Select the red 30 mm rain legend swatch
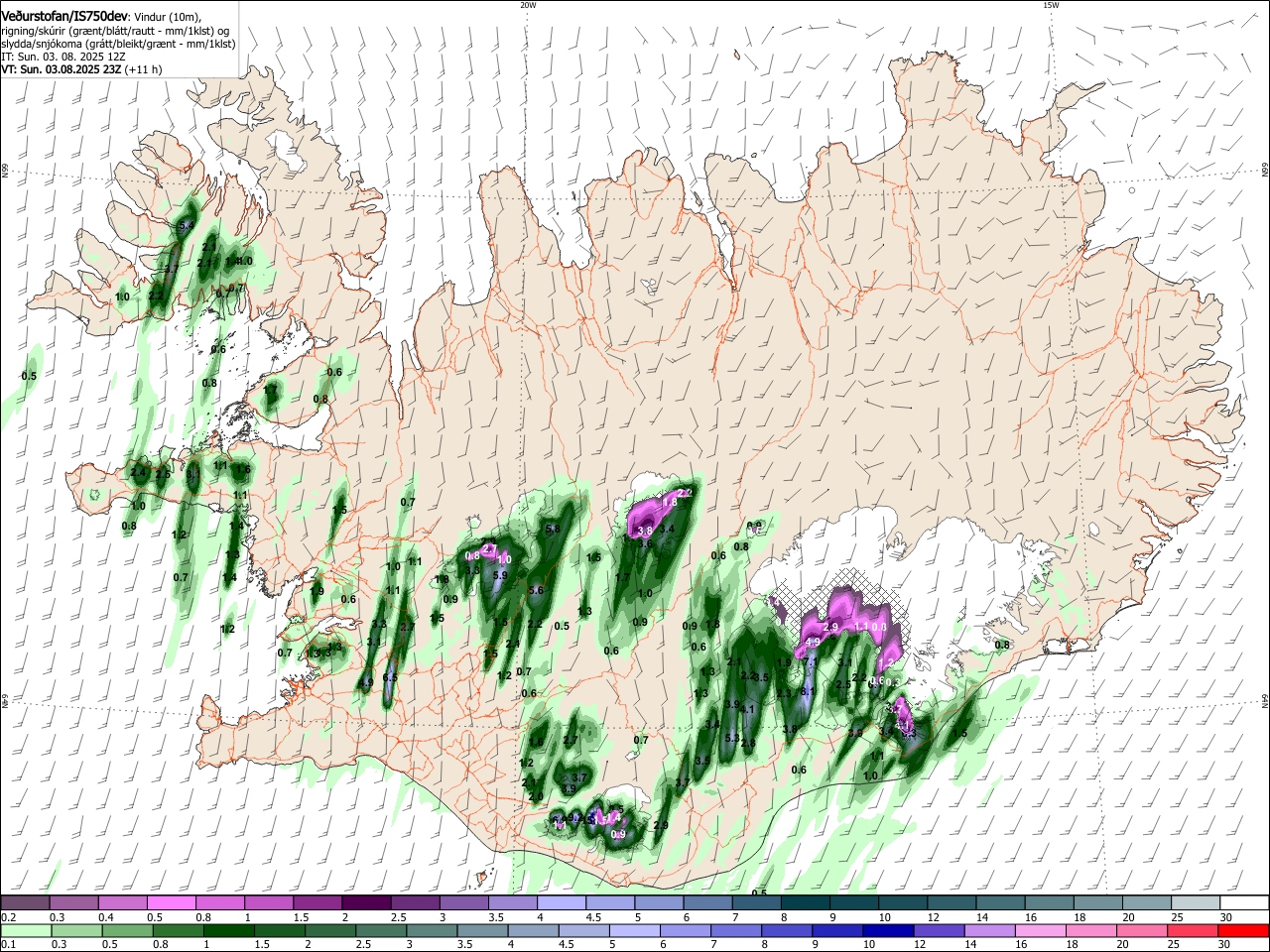Image resolution: width=1270 pixels, height=952 pixels. click(1245, 930)
